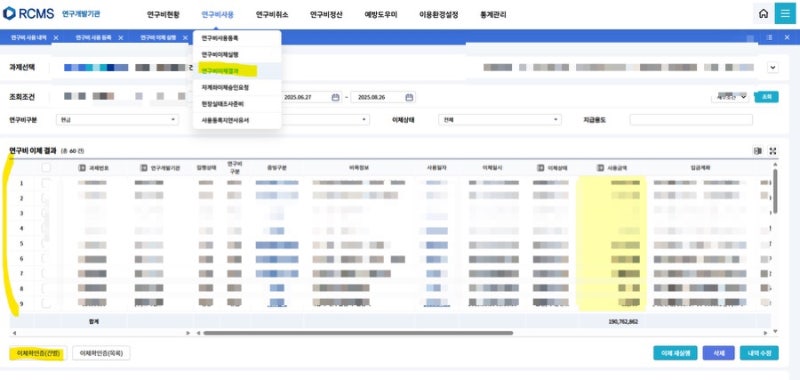Viewport: 800px width, 380px height.
Task: Click the 이체확인증(건별) button
Action: (x=39, y=353)
